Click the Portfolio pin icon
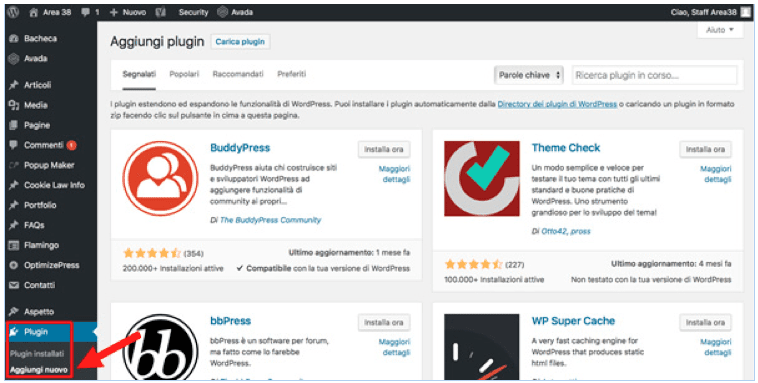The width and height of the screenshot is (758, 383). tap(14, 205)
